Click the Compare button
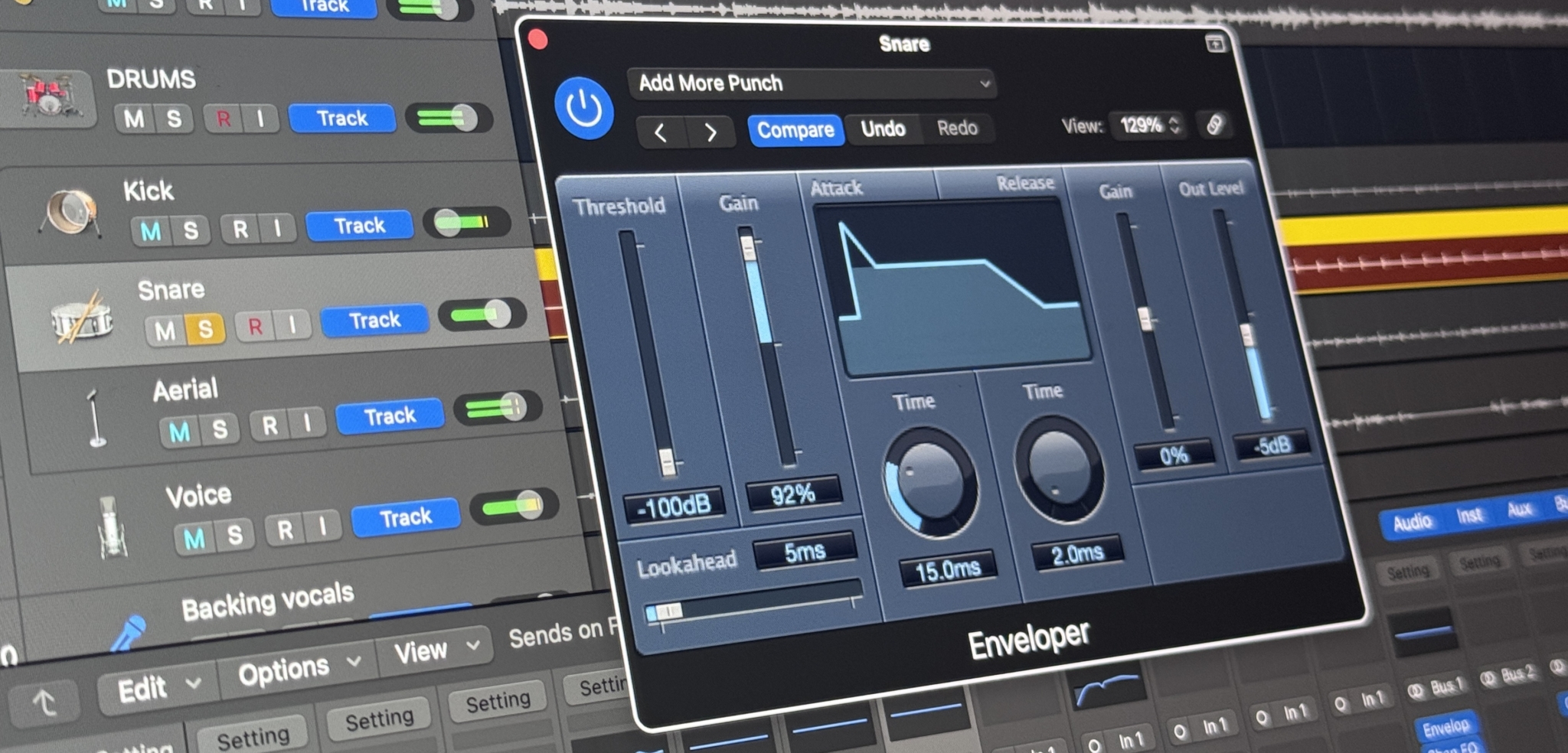This screenshot has height=753, width=1568. click(795, 130)
